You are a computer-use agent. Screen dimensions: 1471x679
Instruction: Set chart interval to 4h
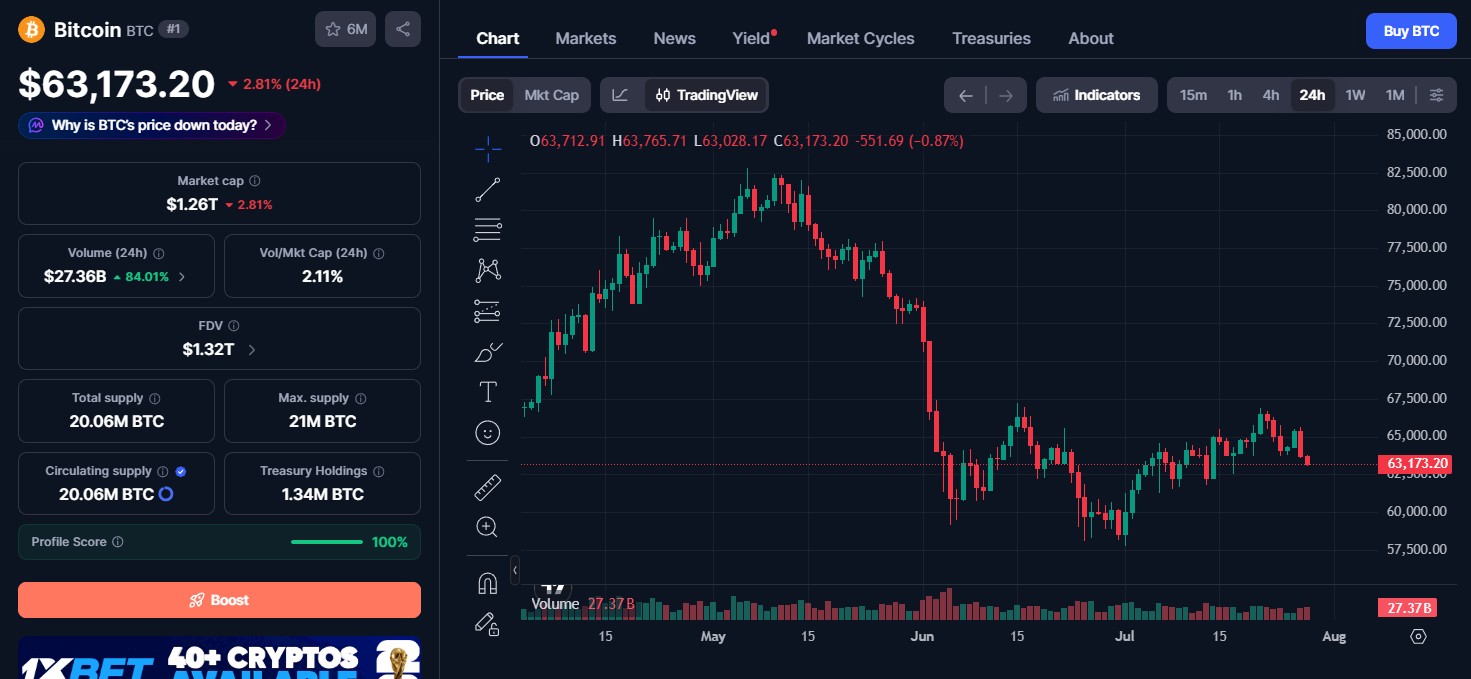(1271, 95)
